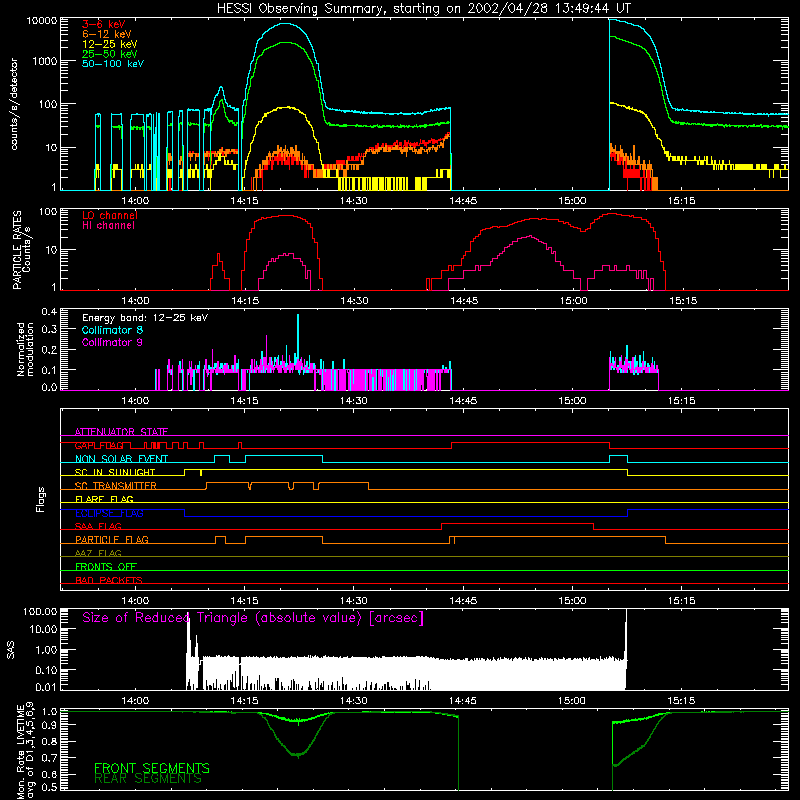The width and height of the screenshot is (800, 800).
Task: Click the HESSI Observing Summary title
Action: (x=423, y=9)
